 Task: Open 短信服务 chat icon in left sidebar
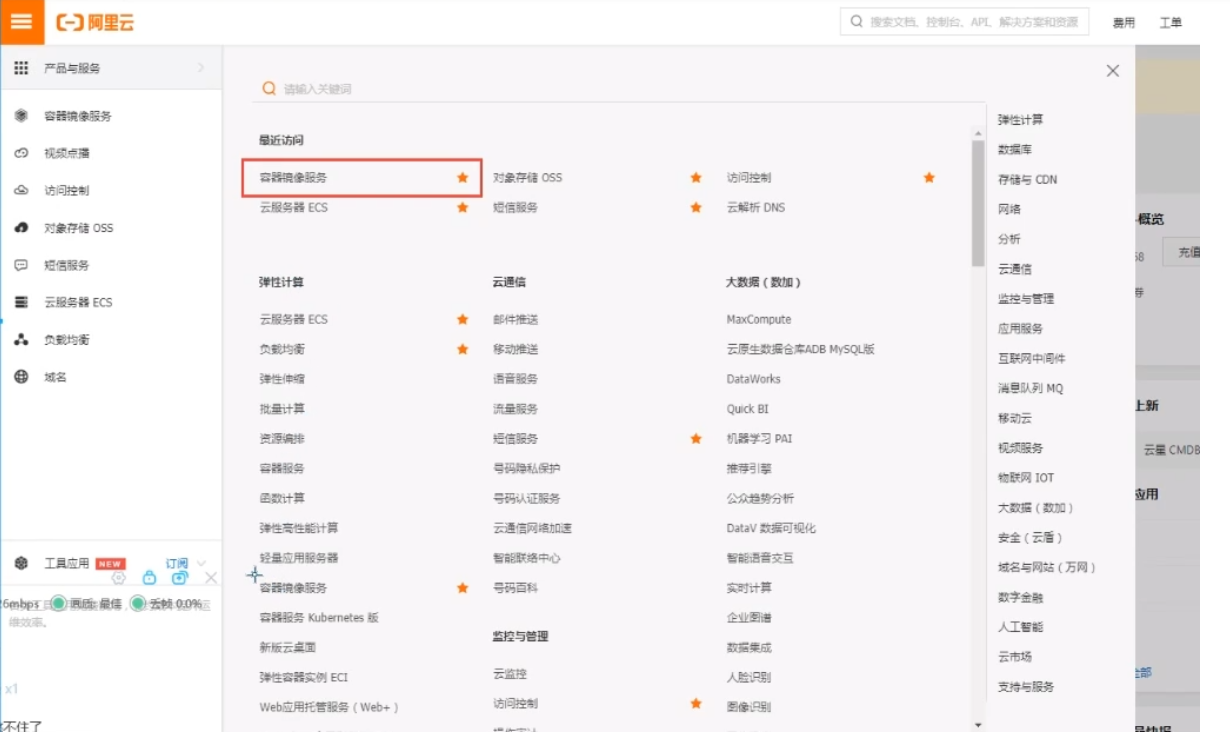tap(21, 265)
